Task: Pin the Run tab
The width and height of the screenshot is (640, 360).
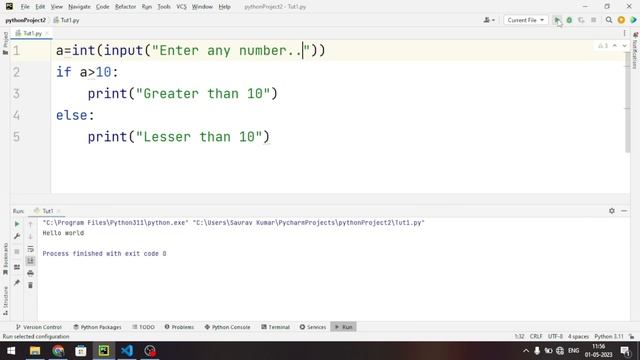Action: pos(17,282)
